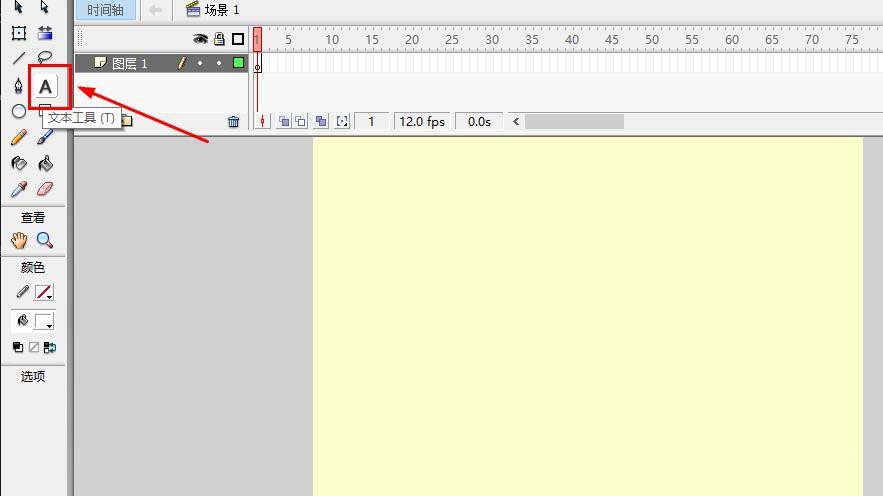Viewport: 883px width, 496px height.
Task: Click the 0.0s elapsed time field
Action: 479,121
